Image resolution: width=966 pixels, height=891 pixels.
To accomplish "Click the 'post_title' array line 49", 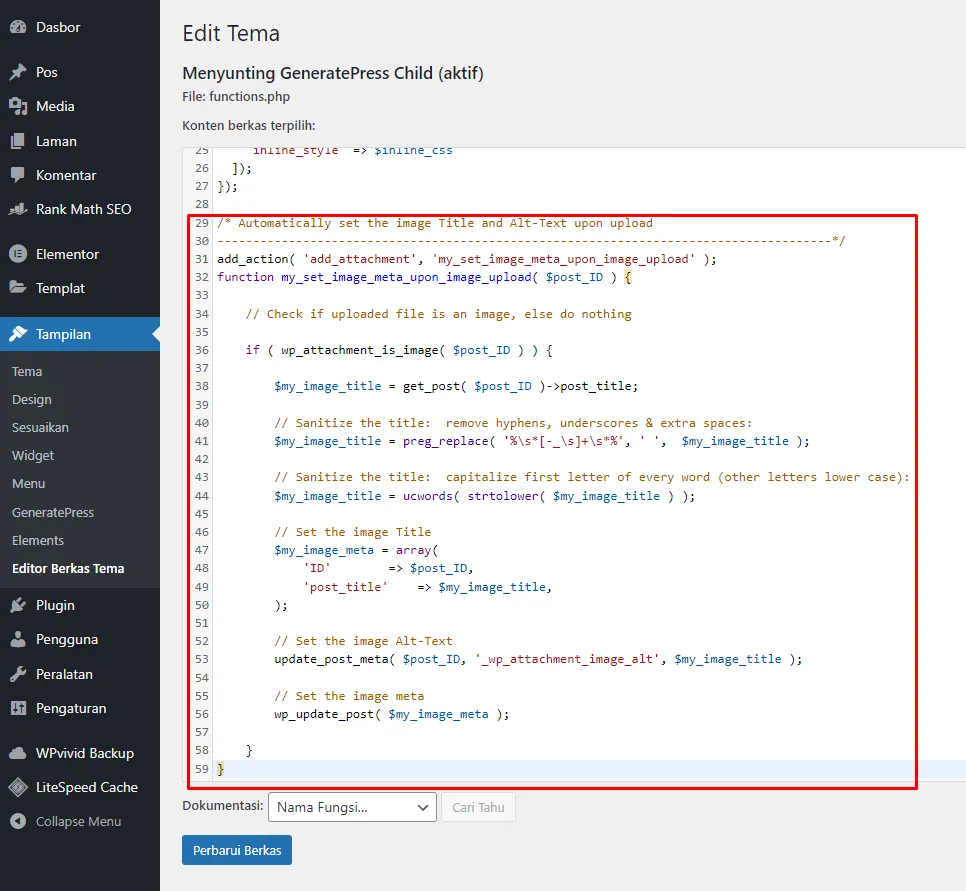I will pyautogui.click(x=428, y=587).
